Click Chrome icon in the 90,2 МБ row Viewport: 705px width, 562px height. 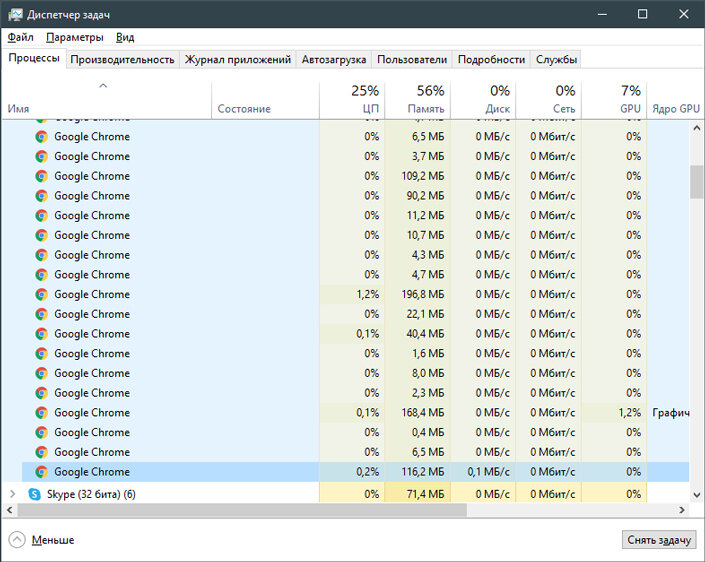41,196
